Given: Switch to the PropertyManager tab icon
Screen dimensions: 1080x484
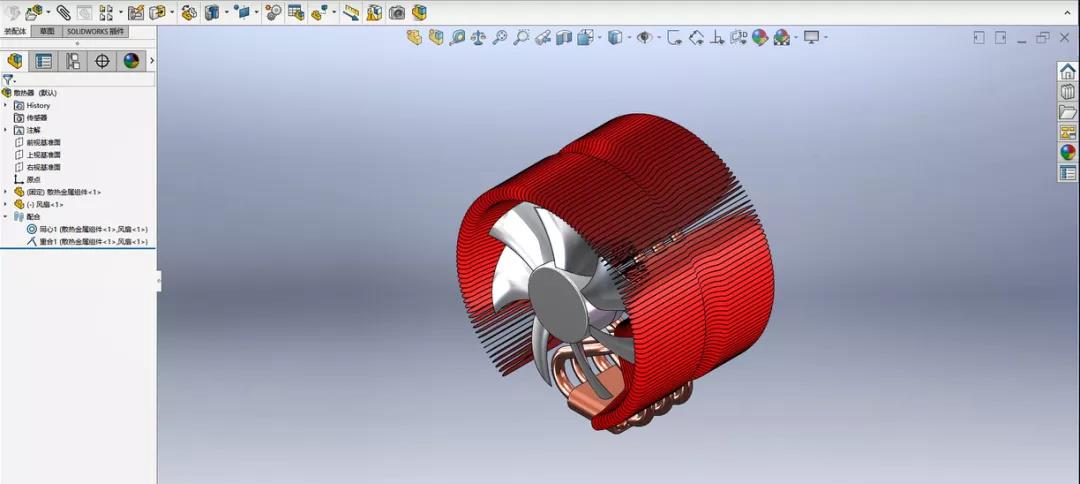Looking at the screenshot, I should tap(44, 61).
